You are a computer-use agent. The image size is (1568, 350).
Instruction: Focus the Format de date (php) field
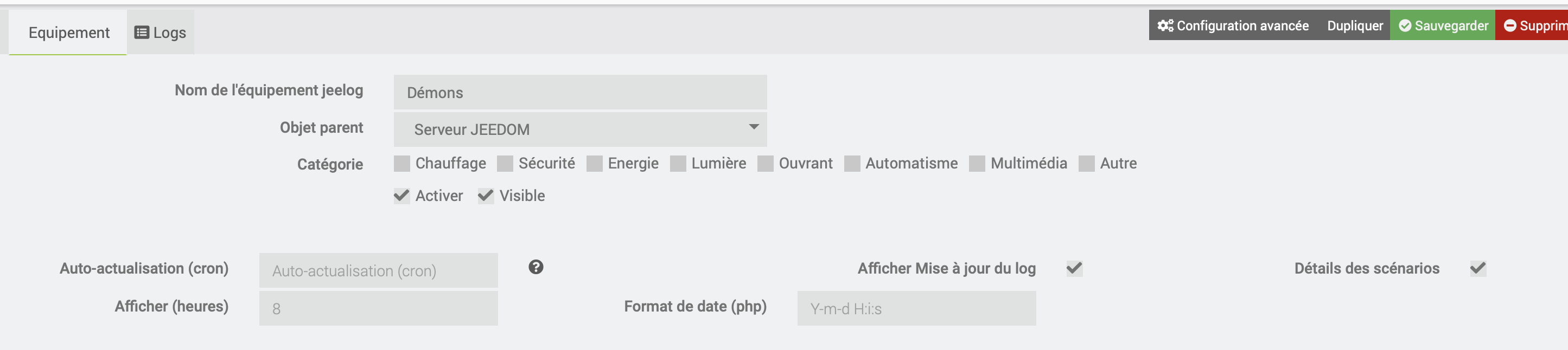pyautogui.click(x=916, y=309)
